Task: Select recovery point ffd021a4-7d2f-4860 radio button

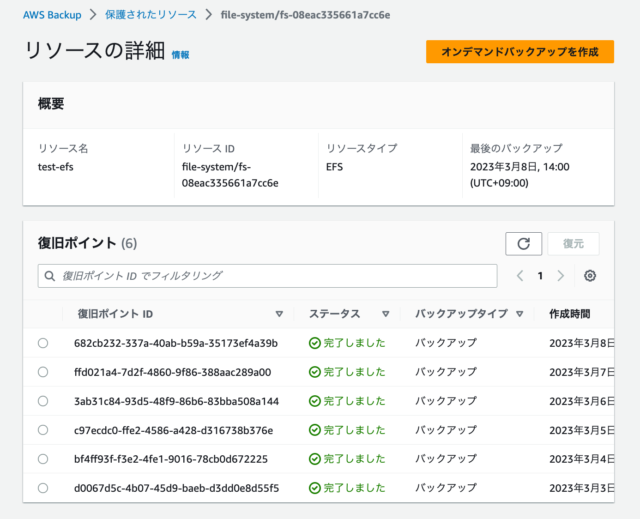Action: [43, 372]
